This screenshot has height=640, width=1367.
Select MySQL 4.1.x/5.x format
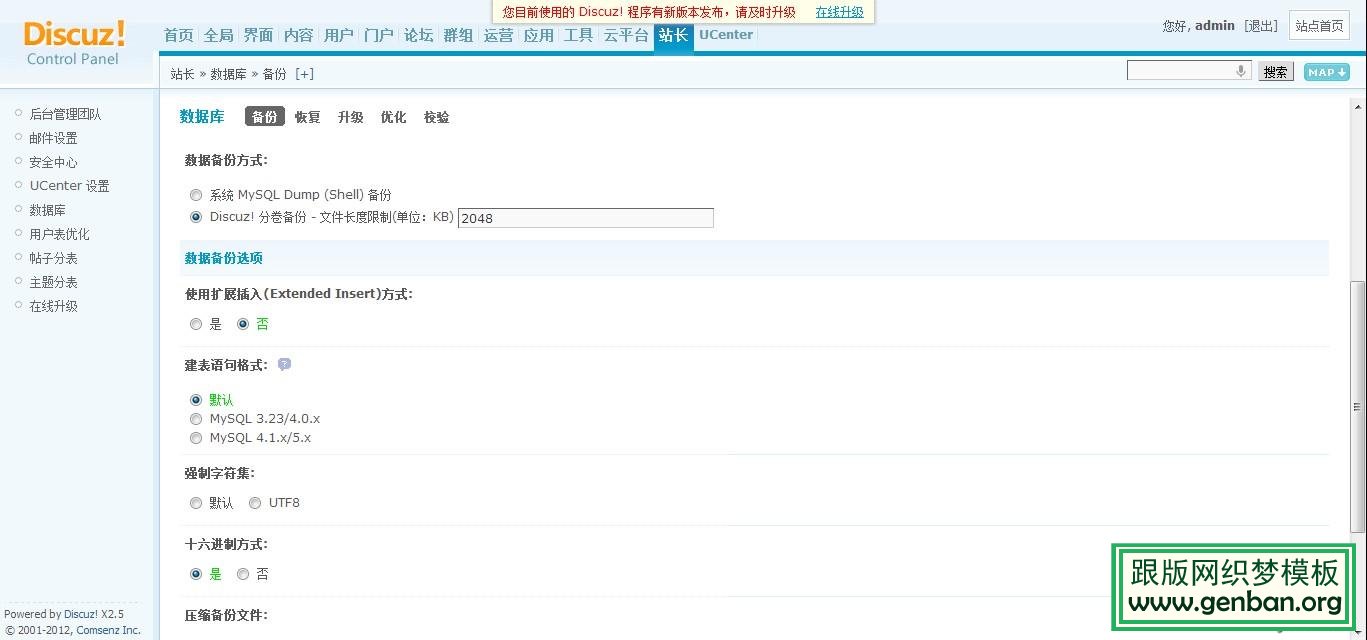point(196,438)
